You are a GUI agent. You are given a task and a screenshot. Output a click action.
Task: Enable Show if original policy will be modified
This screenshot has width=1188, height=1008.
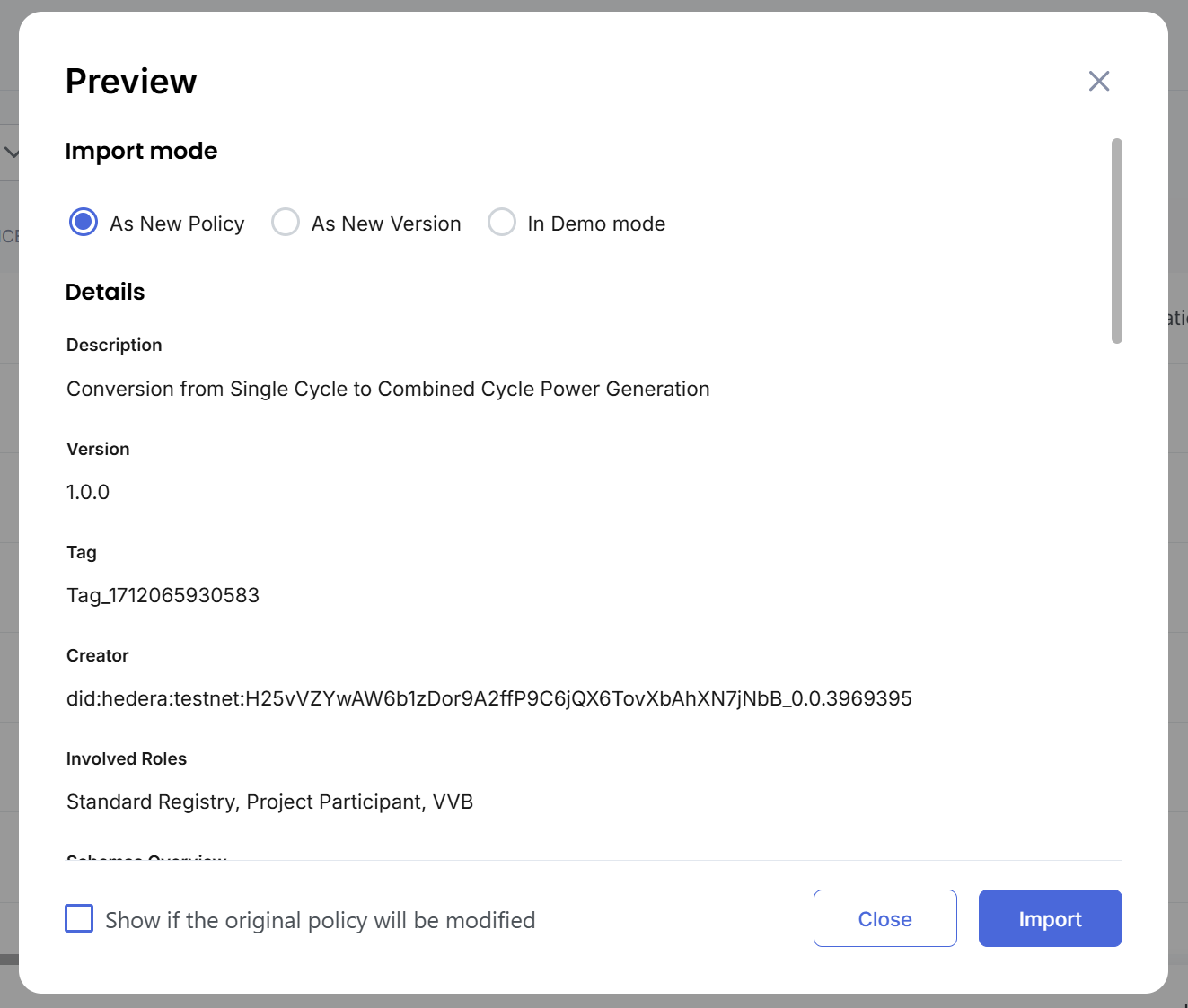tap(80, 919)
